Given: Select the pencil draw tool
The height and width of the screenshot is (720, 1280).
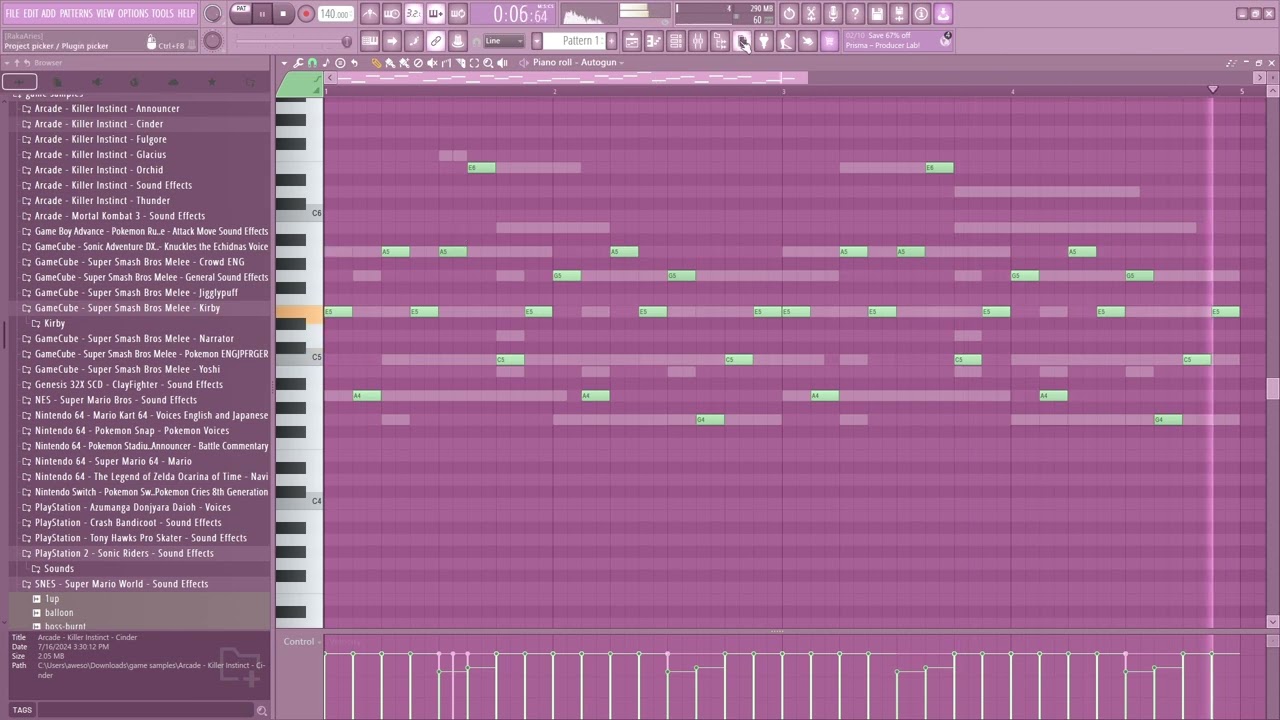Looking at the screenshot, I should pos(377,63).
